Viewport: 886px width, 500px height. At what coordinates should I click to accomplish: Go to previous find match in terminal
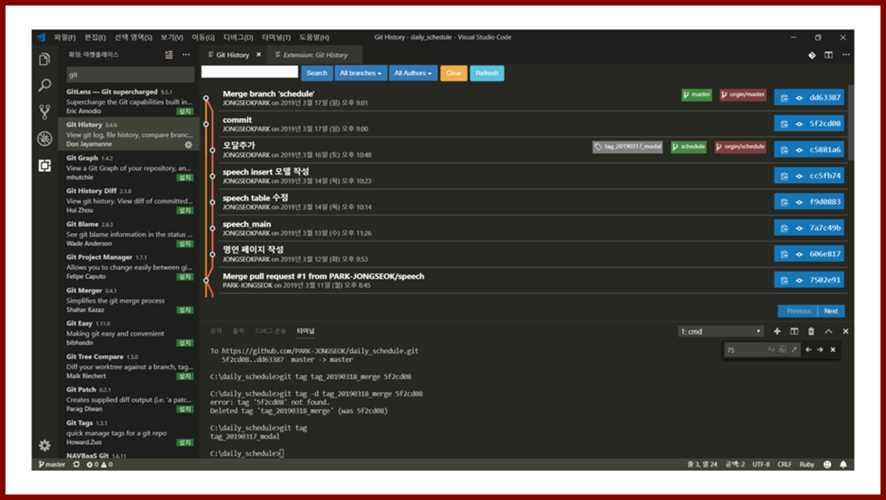tap(808, 350)
